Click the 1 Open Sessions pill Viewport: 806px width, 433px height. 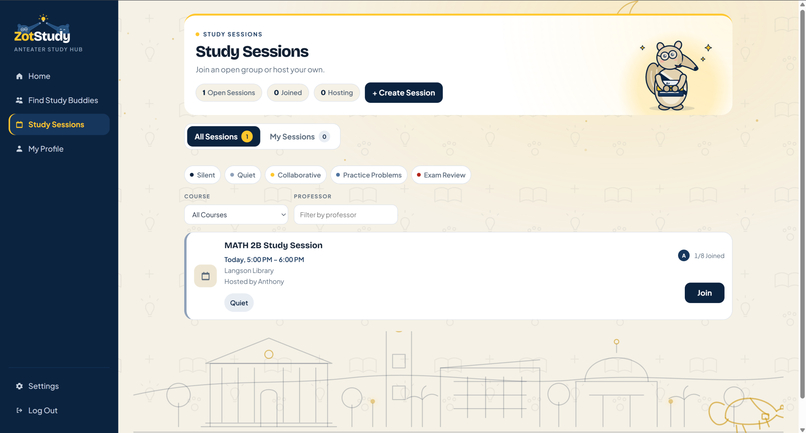229,93
